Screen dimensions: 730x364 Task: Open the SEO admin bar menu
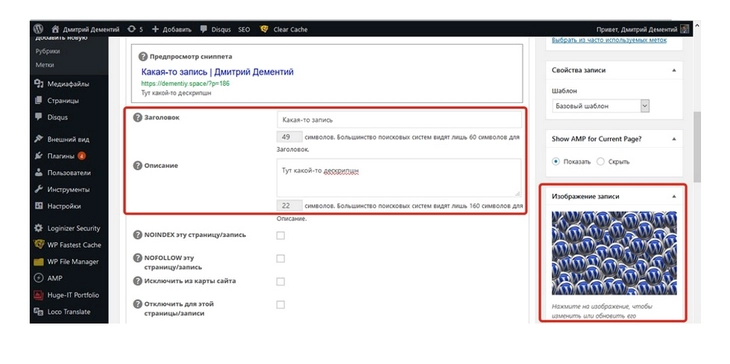[244, 29]
